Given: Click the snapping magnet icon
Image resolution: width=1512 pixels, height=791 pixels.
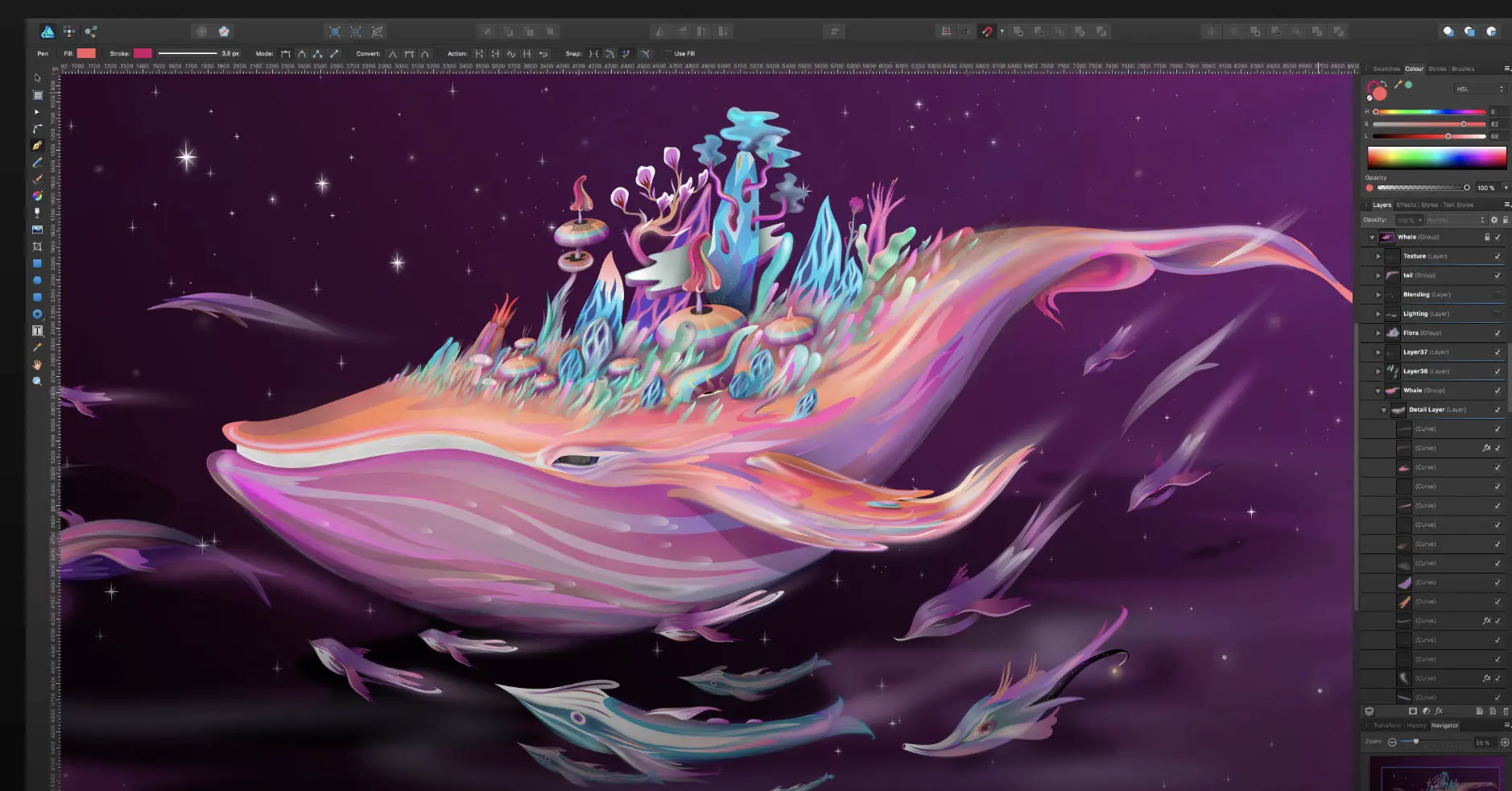Looking at the screenshot, I should pyautogui.click(x=987, y=31).
